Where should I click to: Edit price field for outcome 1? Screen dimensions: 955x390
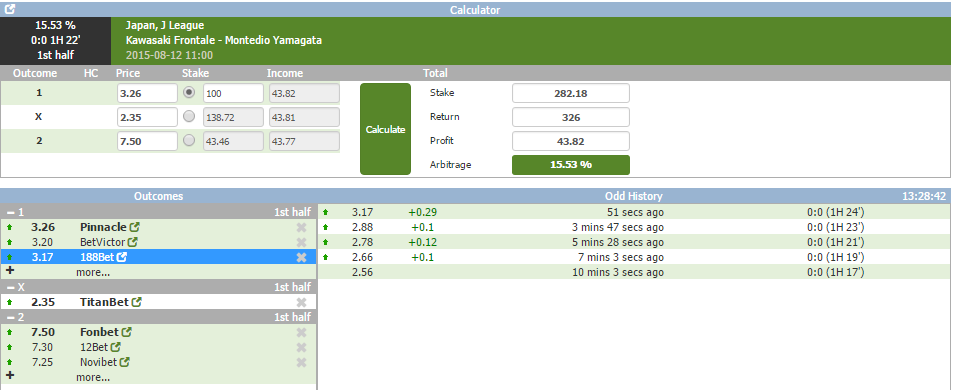point(147,93)
